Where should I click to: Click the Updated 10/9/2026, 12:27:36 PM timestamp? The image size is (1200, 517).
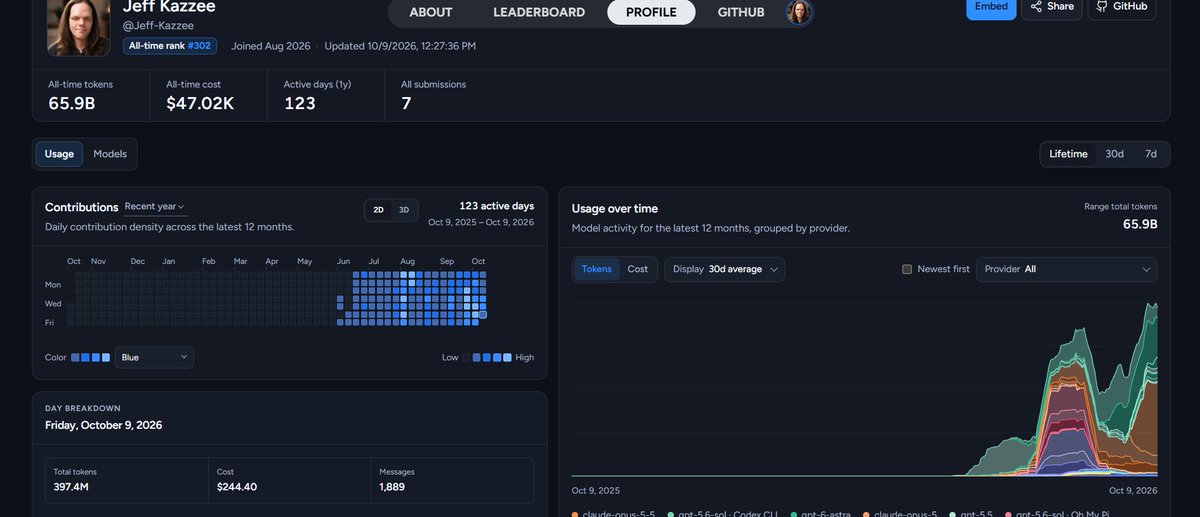[x=400, y=46]
